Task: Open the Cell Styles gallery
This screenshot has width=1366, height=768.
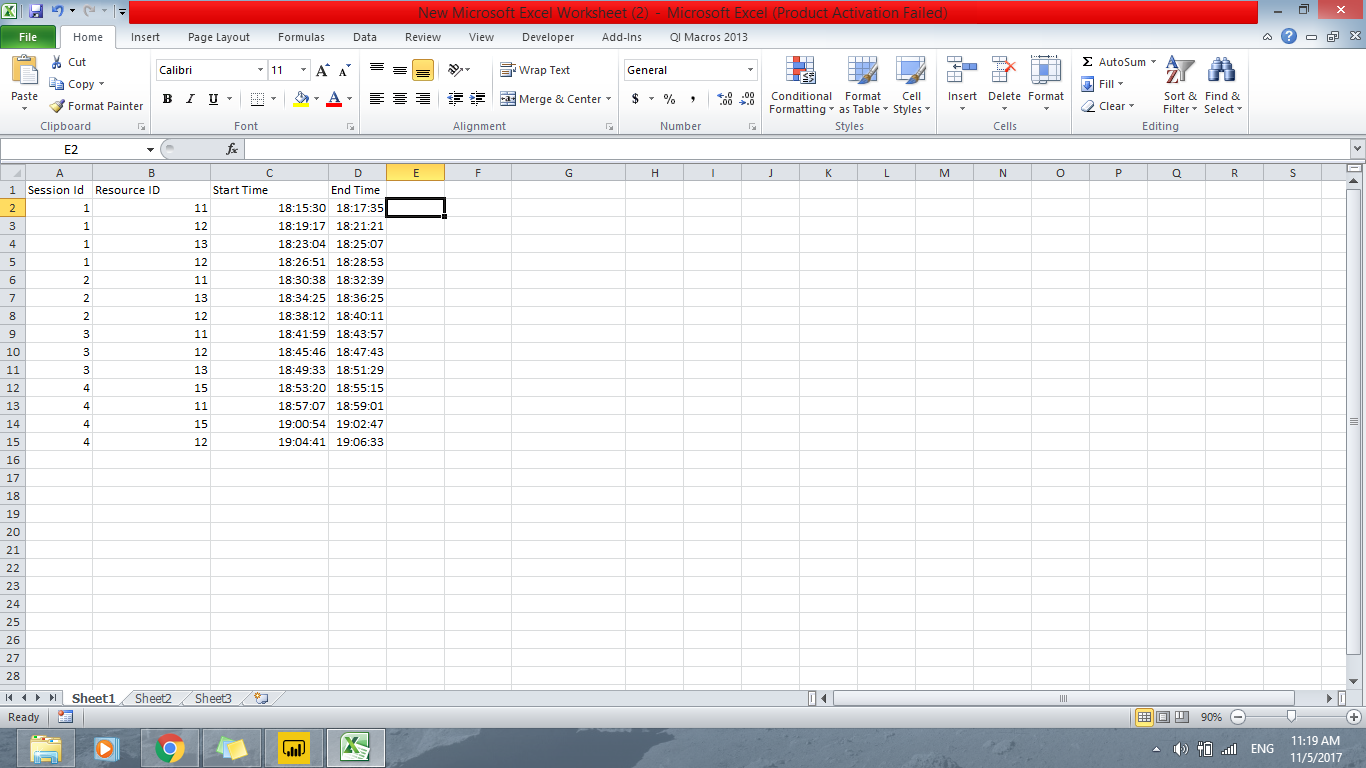Action: [911, 86]
